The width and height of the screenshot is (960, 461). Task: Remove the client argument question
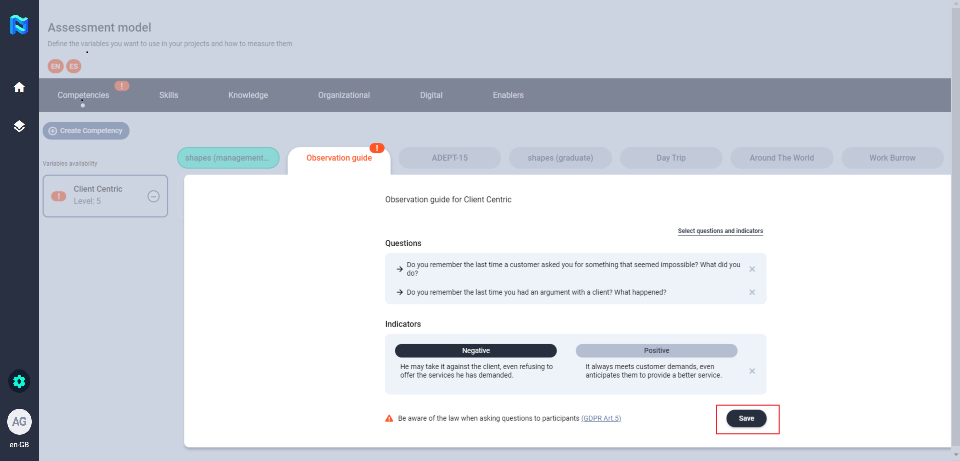point(752,292)
